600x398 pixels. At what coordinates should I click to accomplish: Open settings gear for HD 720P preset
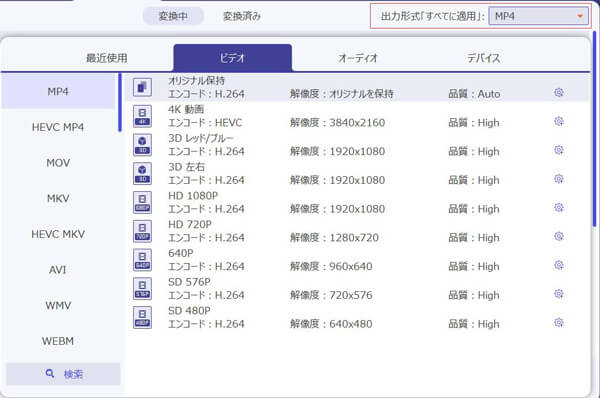559,236
